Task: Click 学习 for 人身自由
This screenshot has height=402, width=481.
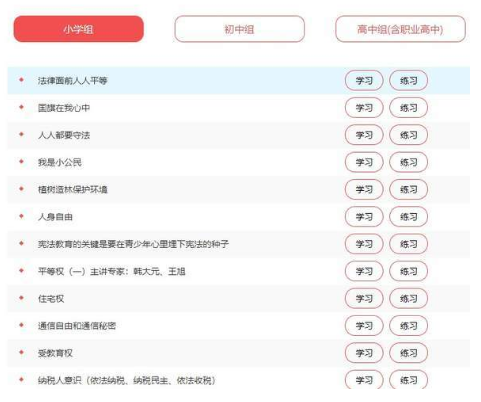Action: [x=364, y=217]
